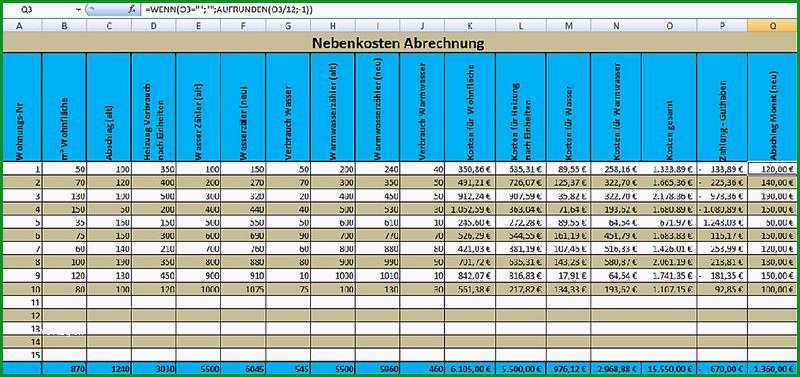
Task: Select cell with 350,86 € in Wohnfläche costs
Action: pos(470,169)
